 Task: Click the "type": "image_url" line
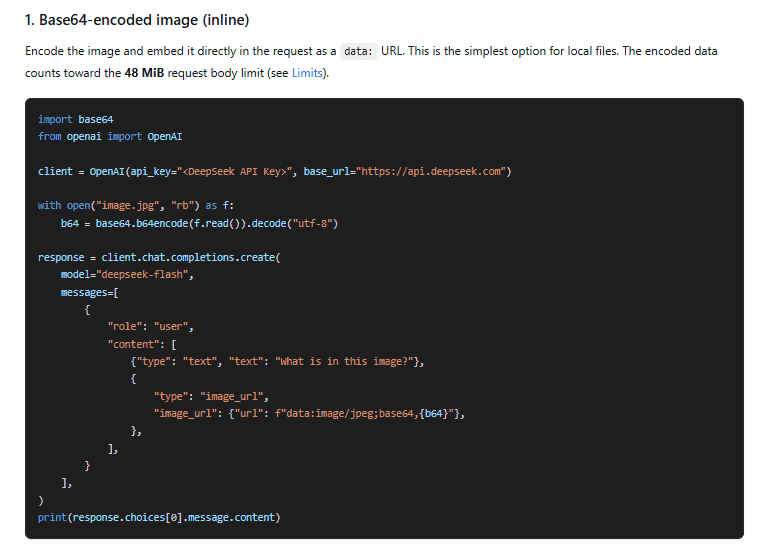[211, 396]
